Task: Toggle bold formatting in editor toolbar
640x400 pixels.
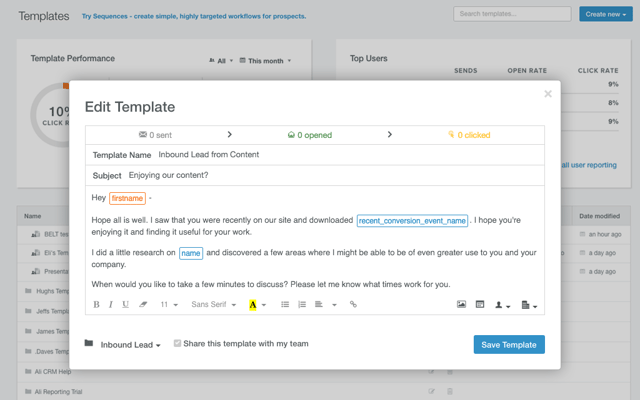Action: point(96,304)
